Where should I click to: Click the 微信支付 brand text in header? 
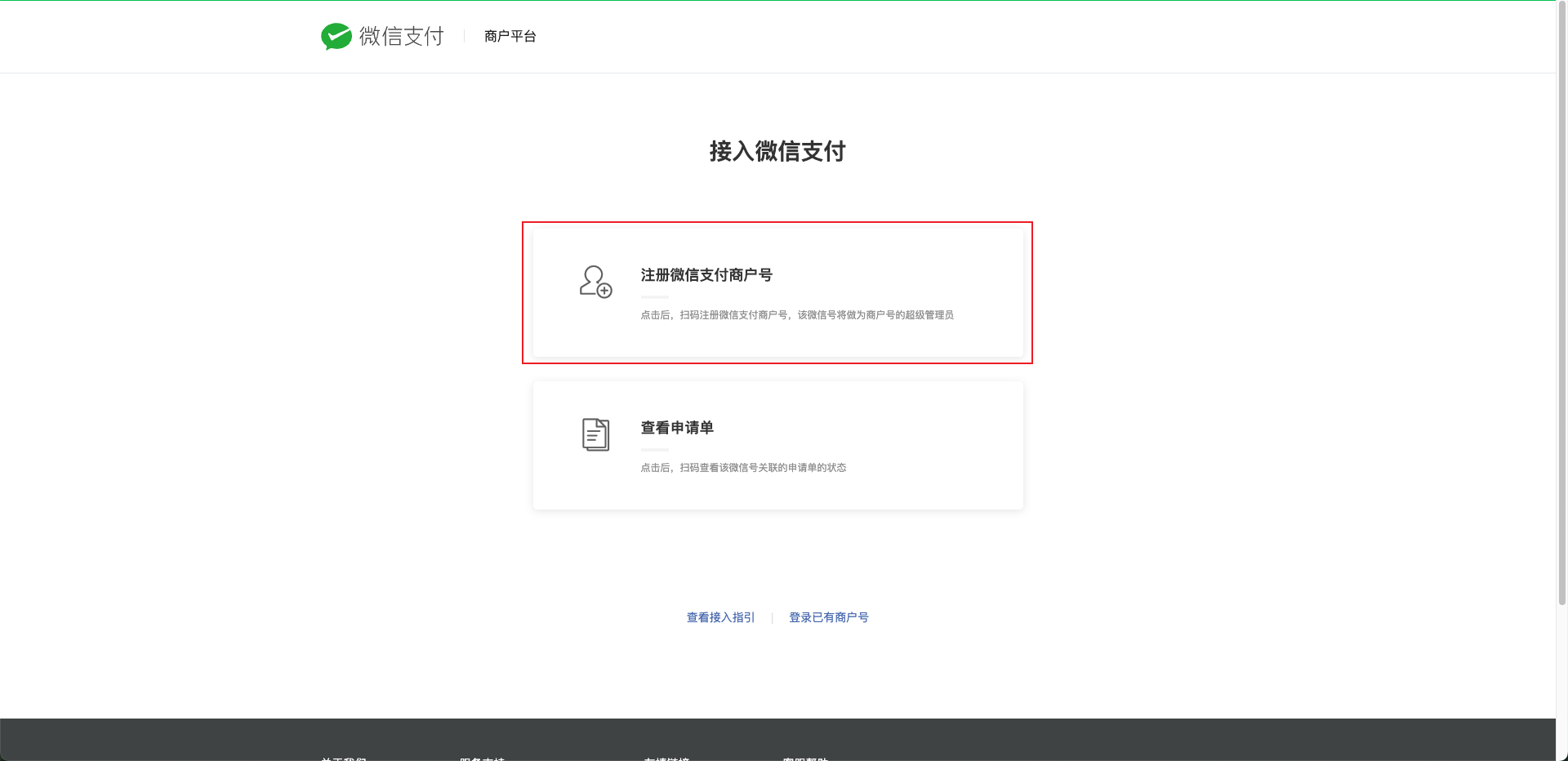point(402,36)
